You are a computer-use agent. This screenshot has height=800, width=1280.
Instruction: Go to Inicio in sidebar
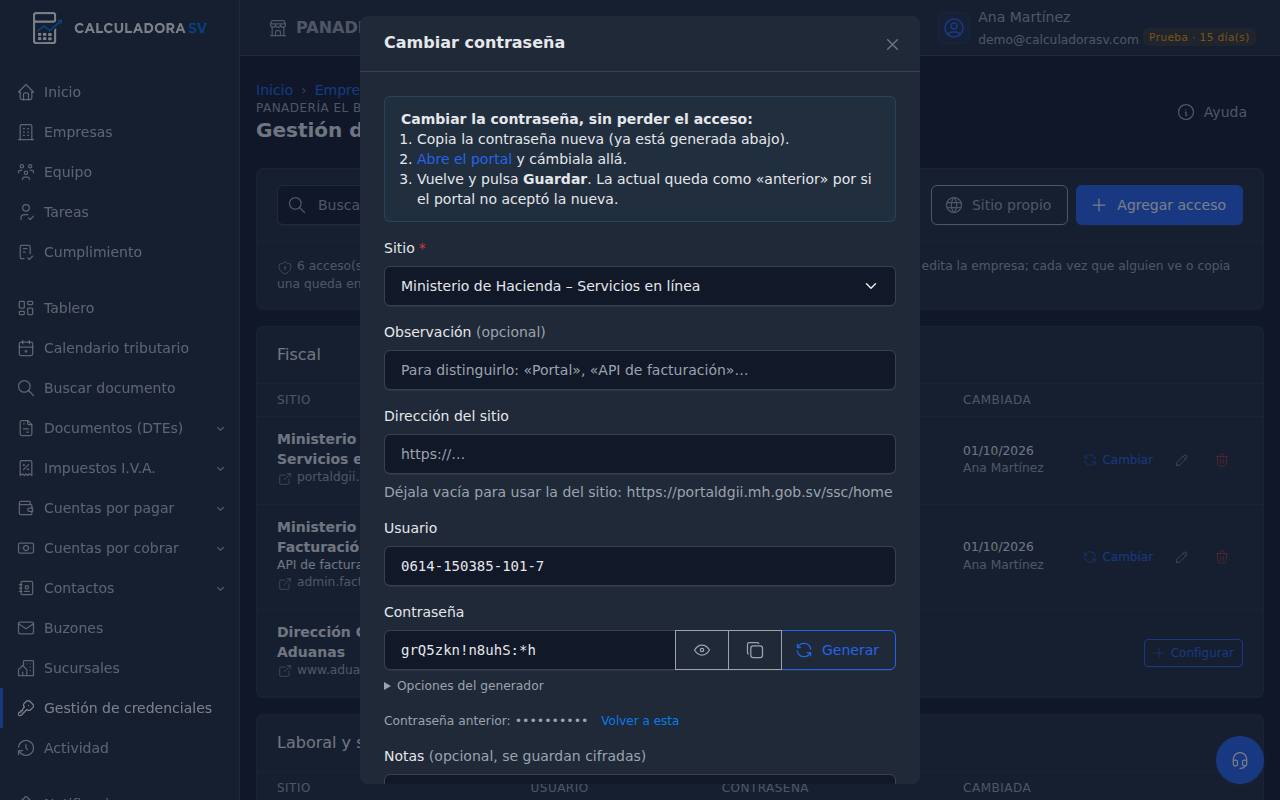click(x=120, y=92)
